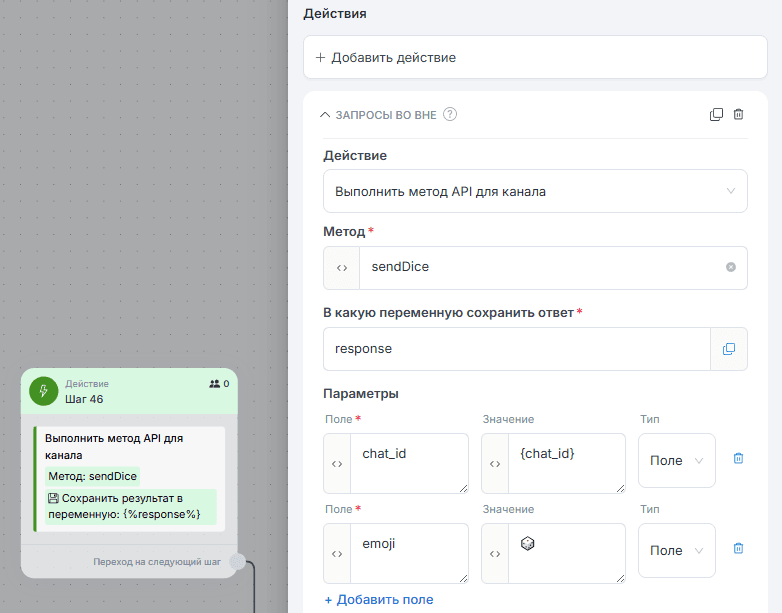Click 'Выполнить метод API для канала' card text
The image size is (782, 613).
114,446
